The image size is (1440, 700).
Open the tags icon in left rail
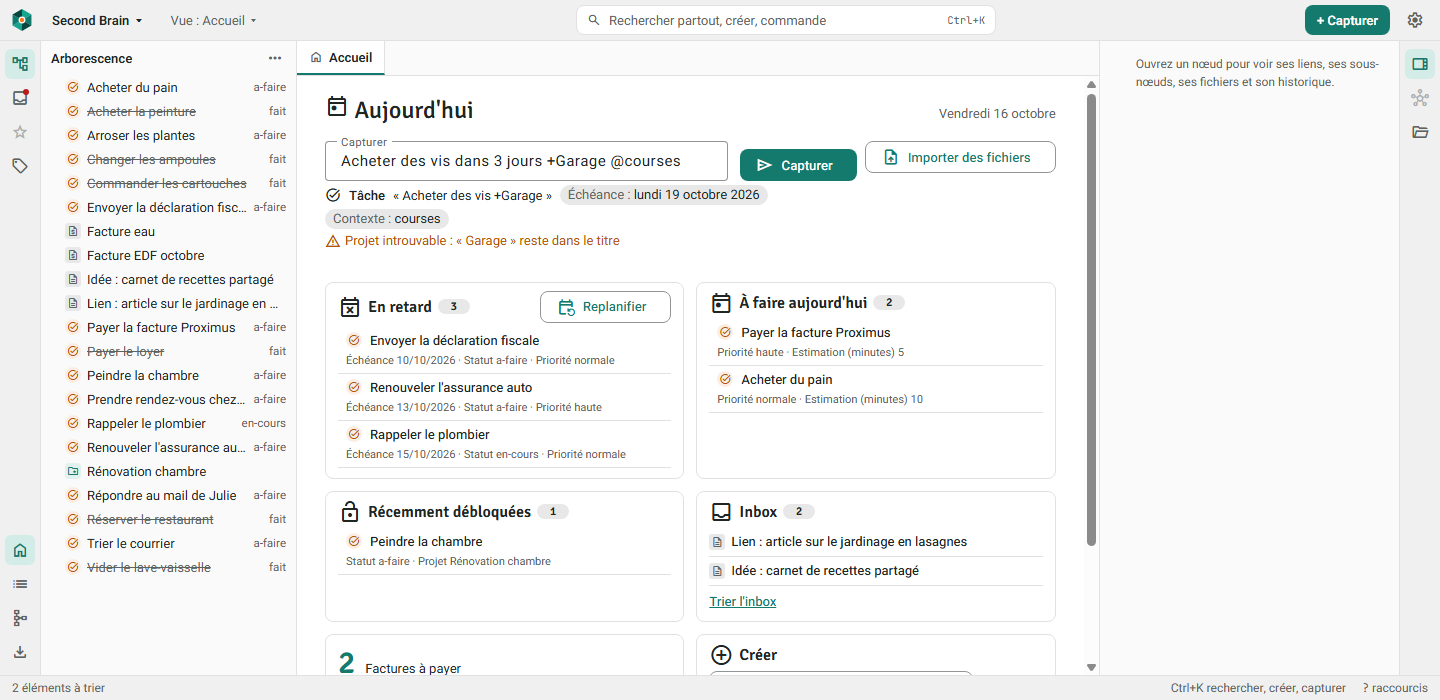coord(20,166)
